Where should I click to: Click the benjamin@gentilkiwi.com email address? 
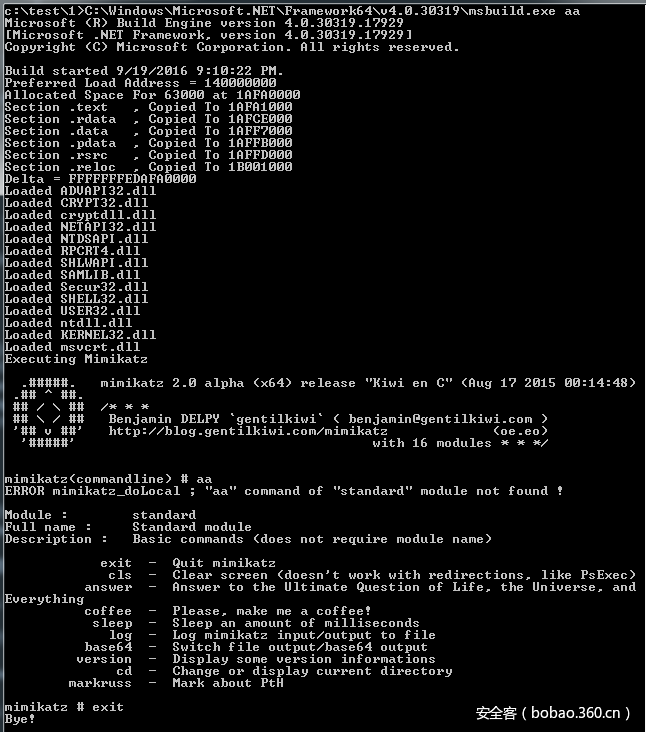pos(440,419)
